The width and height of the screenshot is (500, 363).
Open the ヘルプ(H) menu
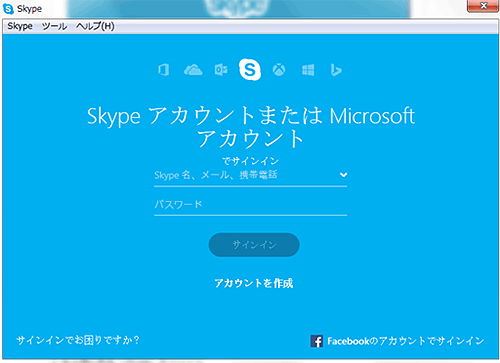click(95, 26)
